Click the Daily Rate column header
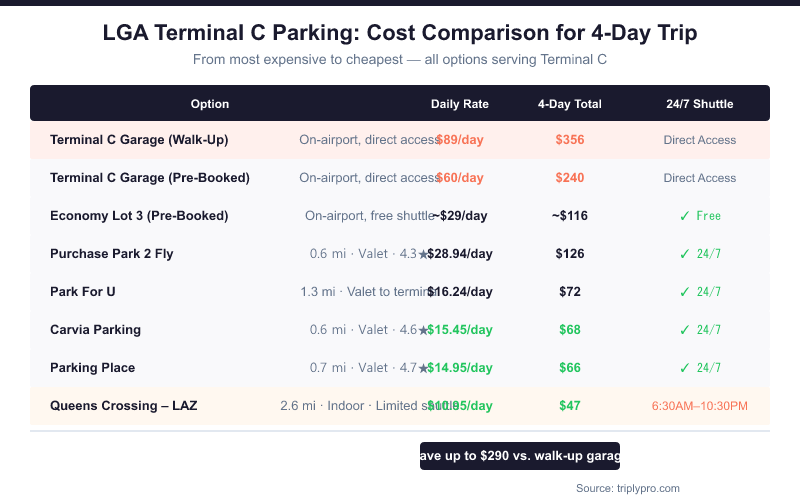The image size is (800, 500). (460, 104)
